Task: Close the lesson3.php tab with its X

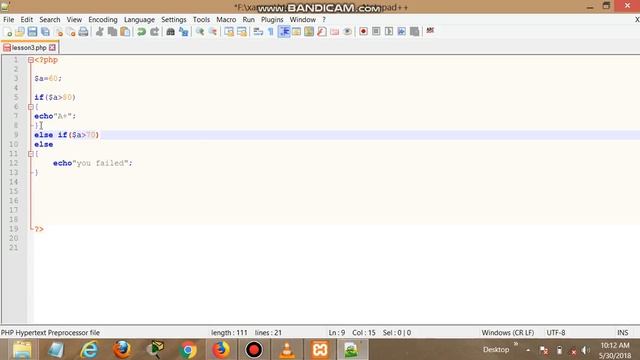Action: point(52,48)
